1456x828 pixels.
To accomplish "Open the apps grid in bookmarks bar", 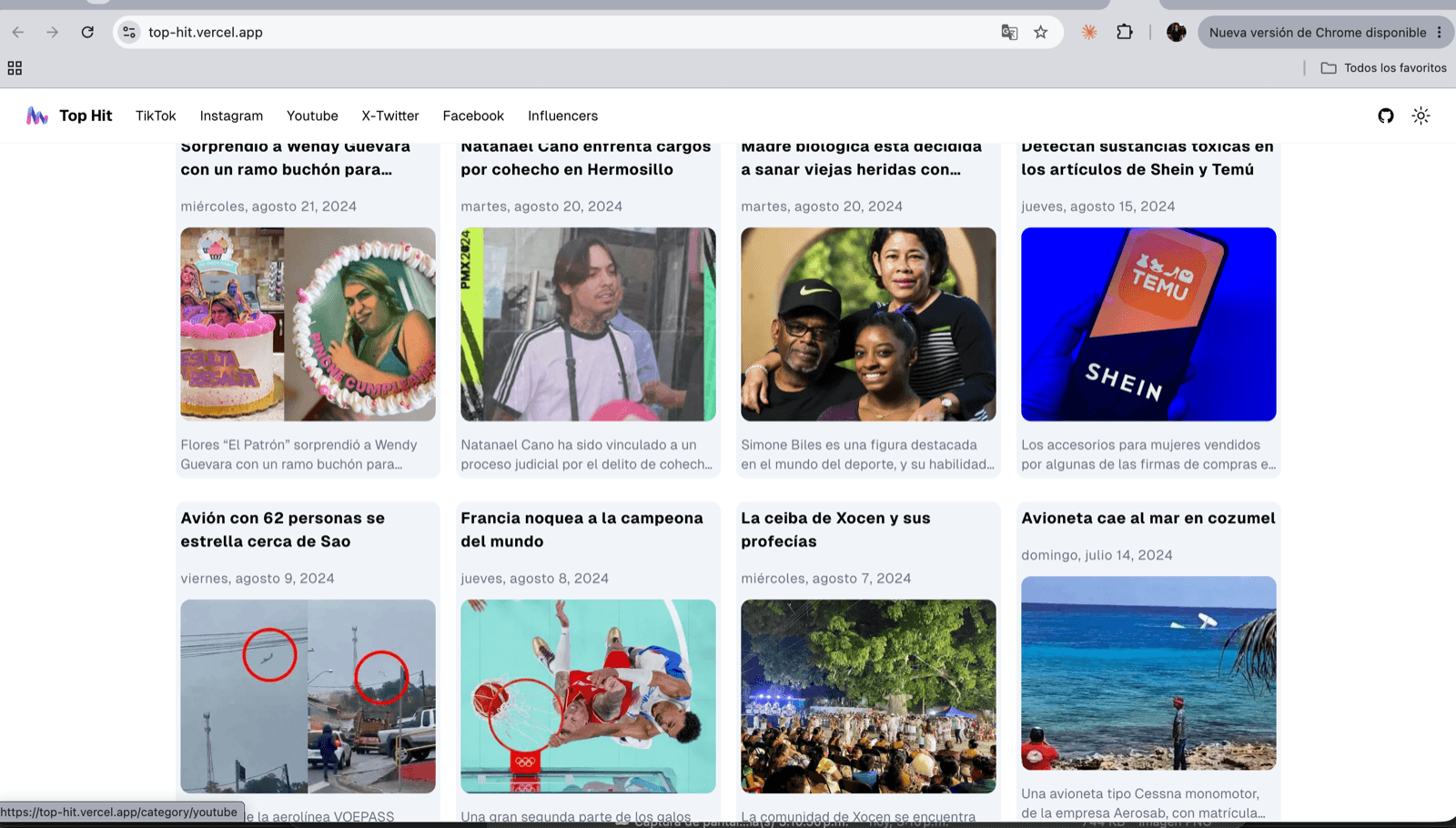I will (15, 68).
